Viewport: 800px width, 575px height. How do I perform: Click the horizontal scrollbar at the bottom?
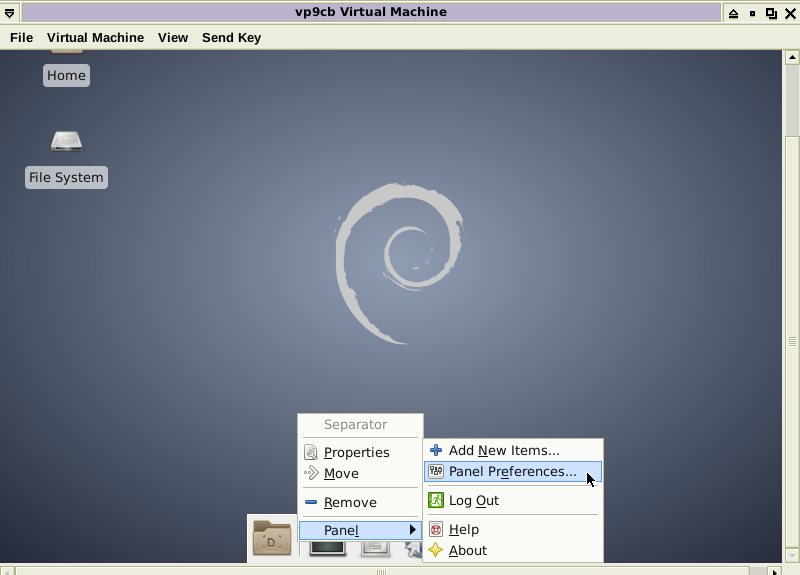tap(380, 571)
